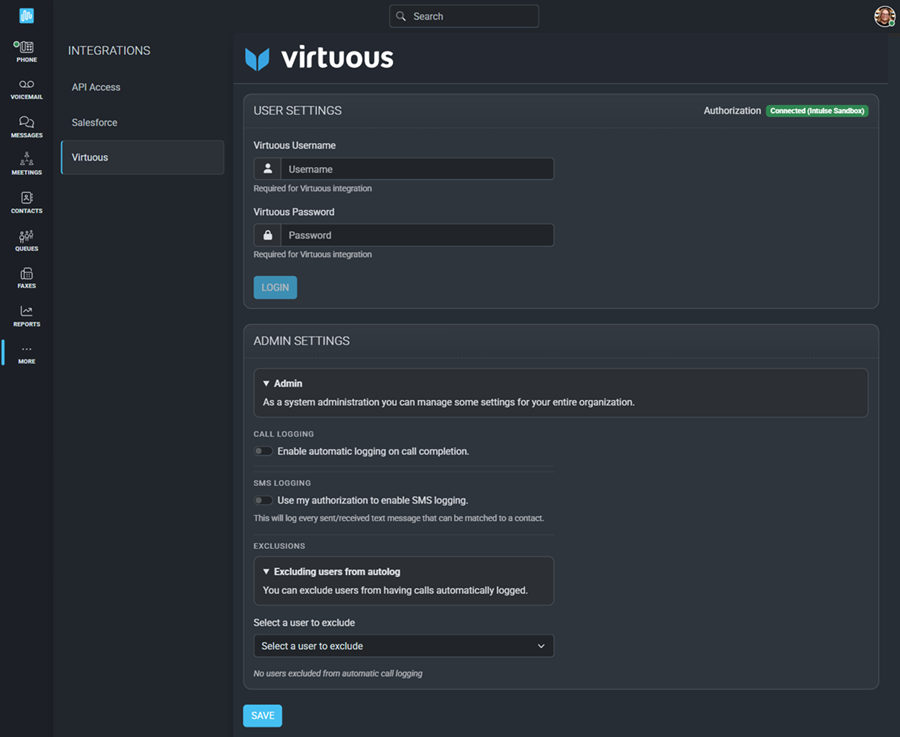Click the user icon beside Username field
900x737 pixels.
coord(267,169)
